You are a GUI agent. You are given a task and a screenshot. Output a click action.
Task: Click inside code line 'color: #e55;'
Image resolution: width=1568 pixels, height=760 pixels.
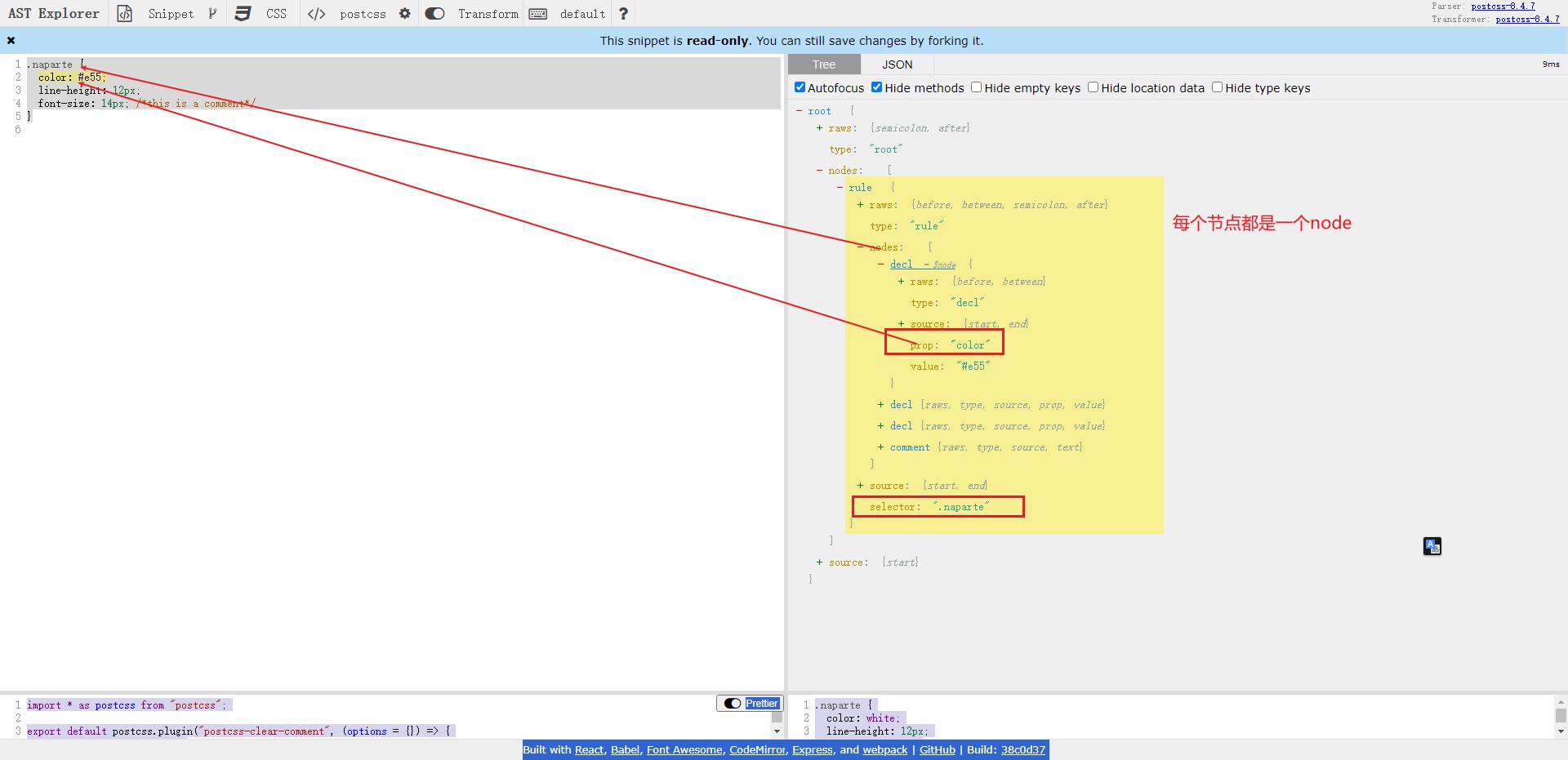click(x=72, y=78)
